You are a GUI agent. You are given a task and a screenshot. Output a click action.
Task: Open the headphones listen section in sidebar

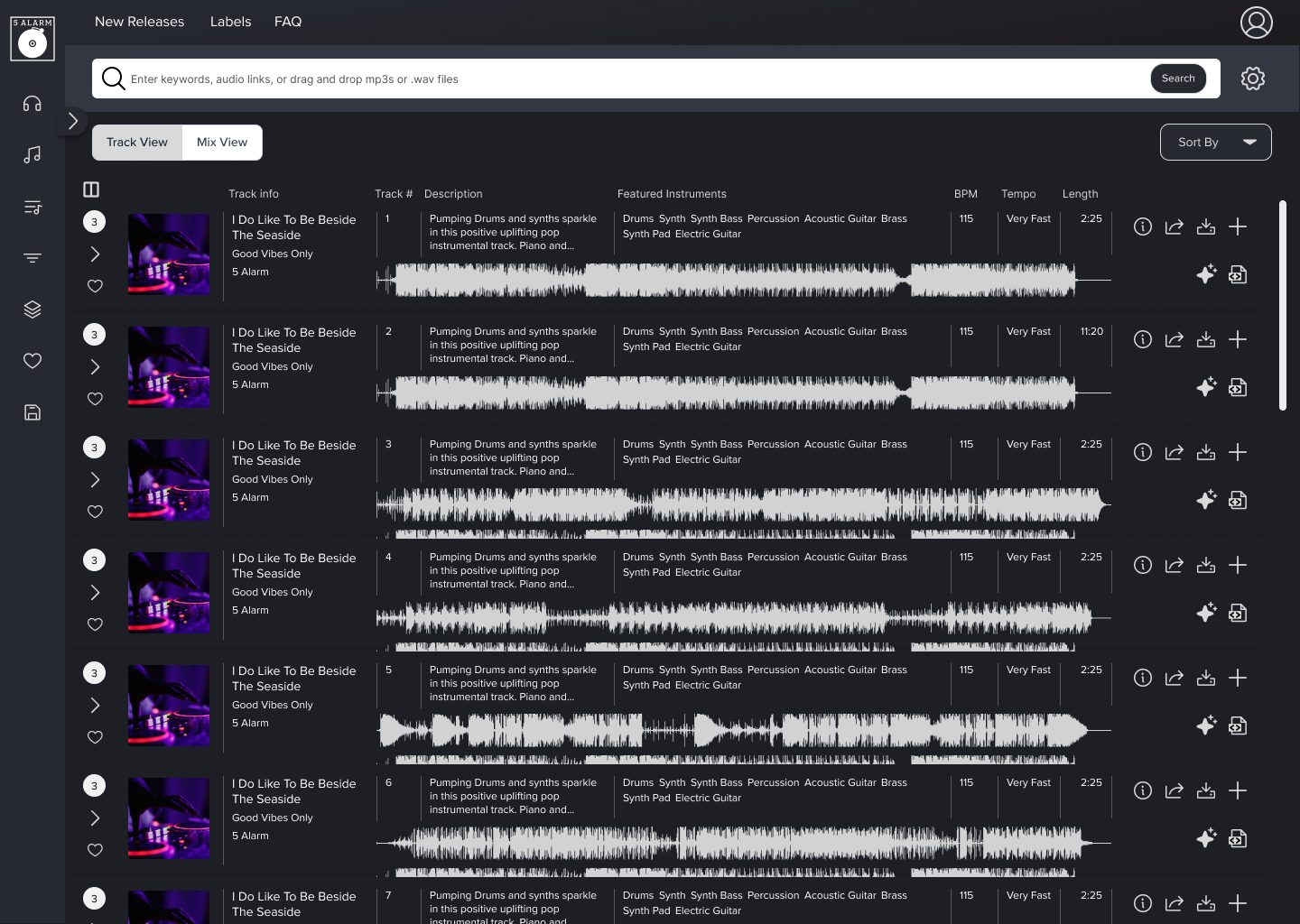[x=32, y=104]
